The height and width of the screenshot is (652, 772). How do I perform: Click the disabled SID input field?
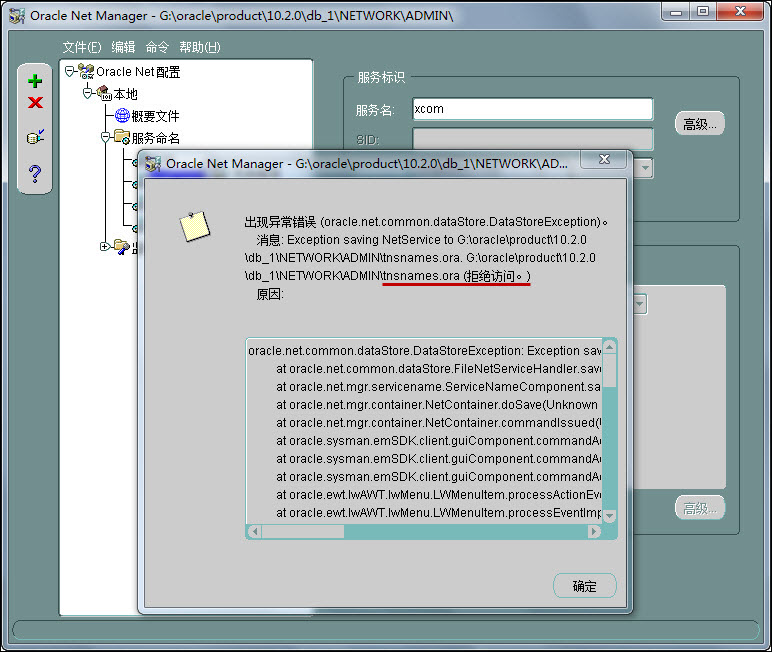pos(533,139)
